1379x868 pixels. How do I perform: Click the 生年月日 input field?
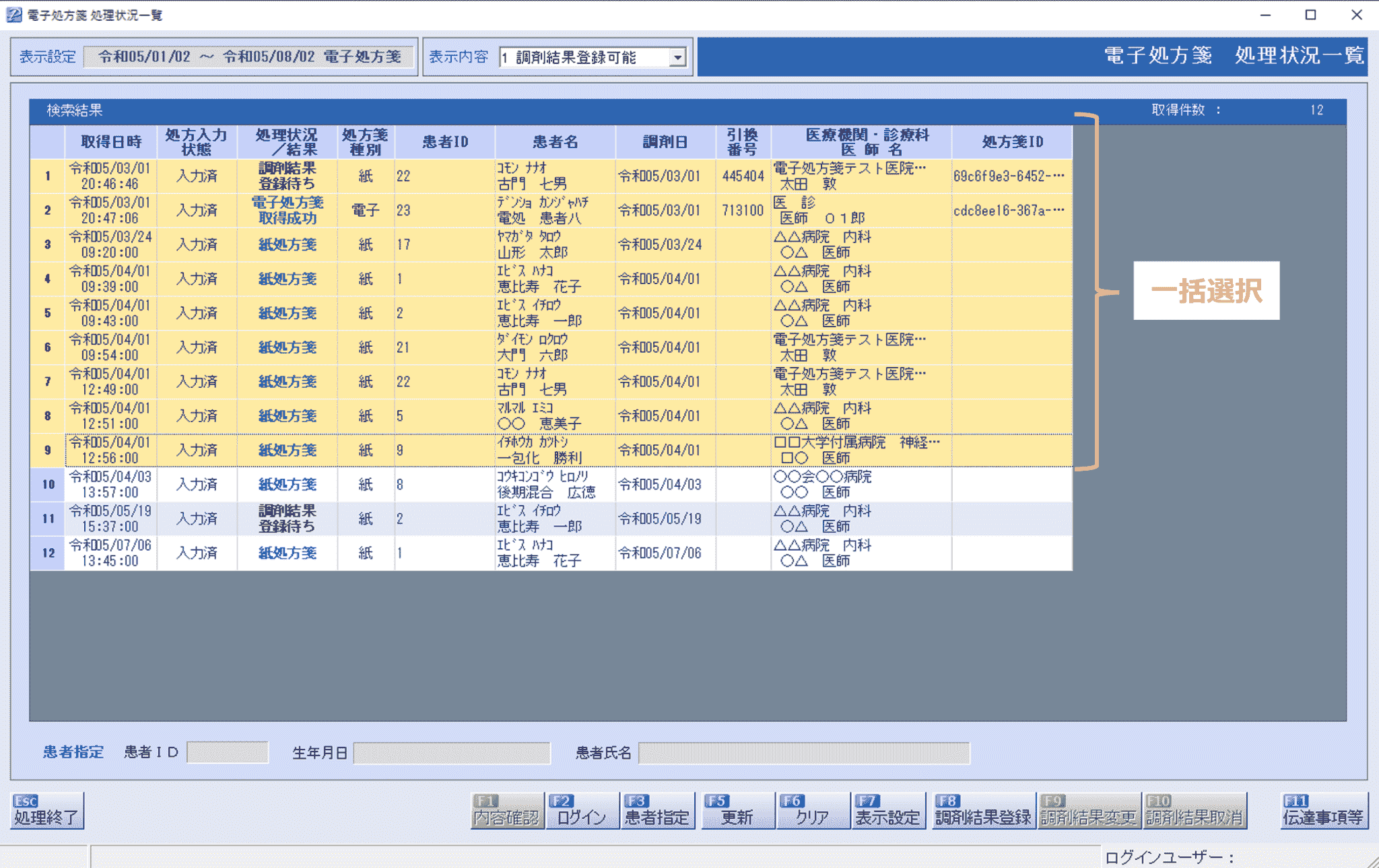(452, 753)
